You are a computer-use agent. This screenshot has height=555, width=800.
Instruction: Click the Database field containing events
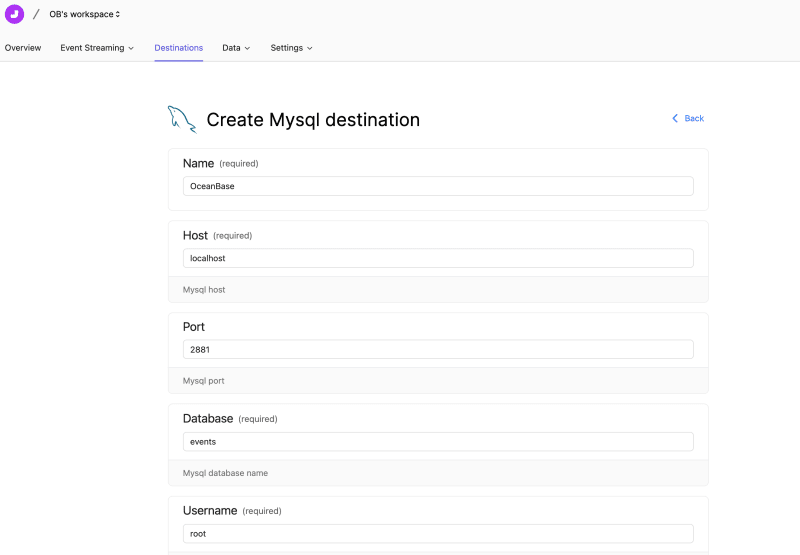(x=438, y=442)
